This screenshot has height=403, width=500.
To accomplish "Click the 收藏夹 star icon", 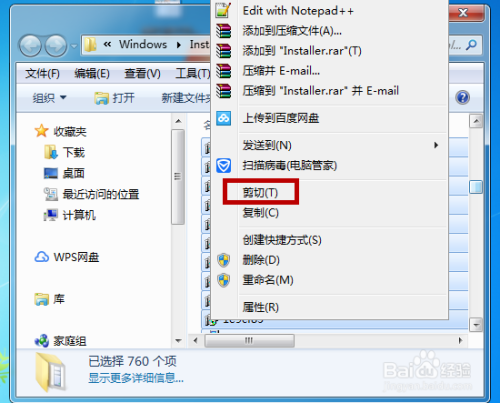I will 41,131.
